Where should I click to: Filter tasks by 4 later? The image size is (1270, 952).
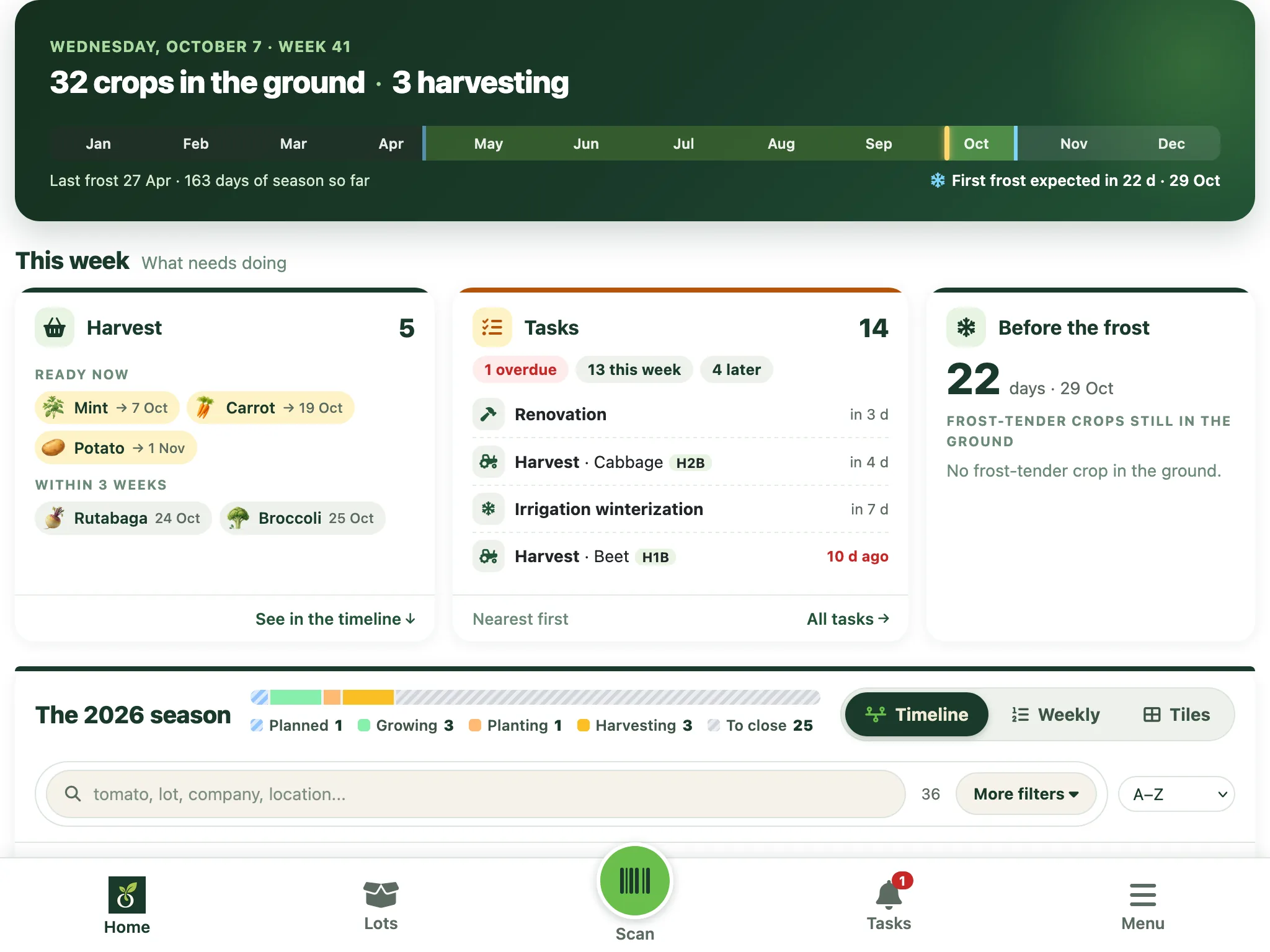pyautogui.click(x=736, y=369)
